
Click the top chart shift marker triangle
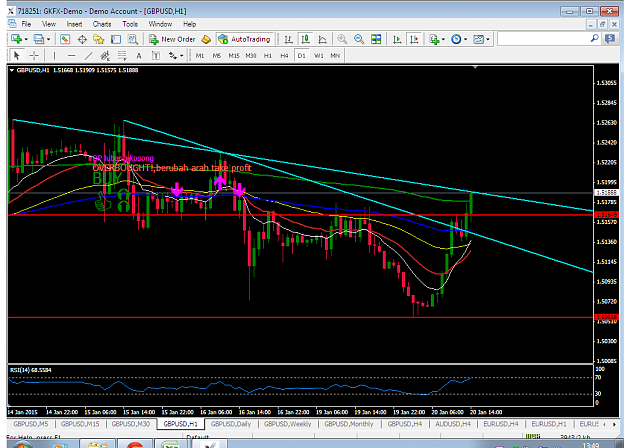click(x=475, y=67)
